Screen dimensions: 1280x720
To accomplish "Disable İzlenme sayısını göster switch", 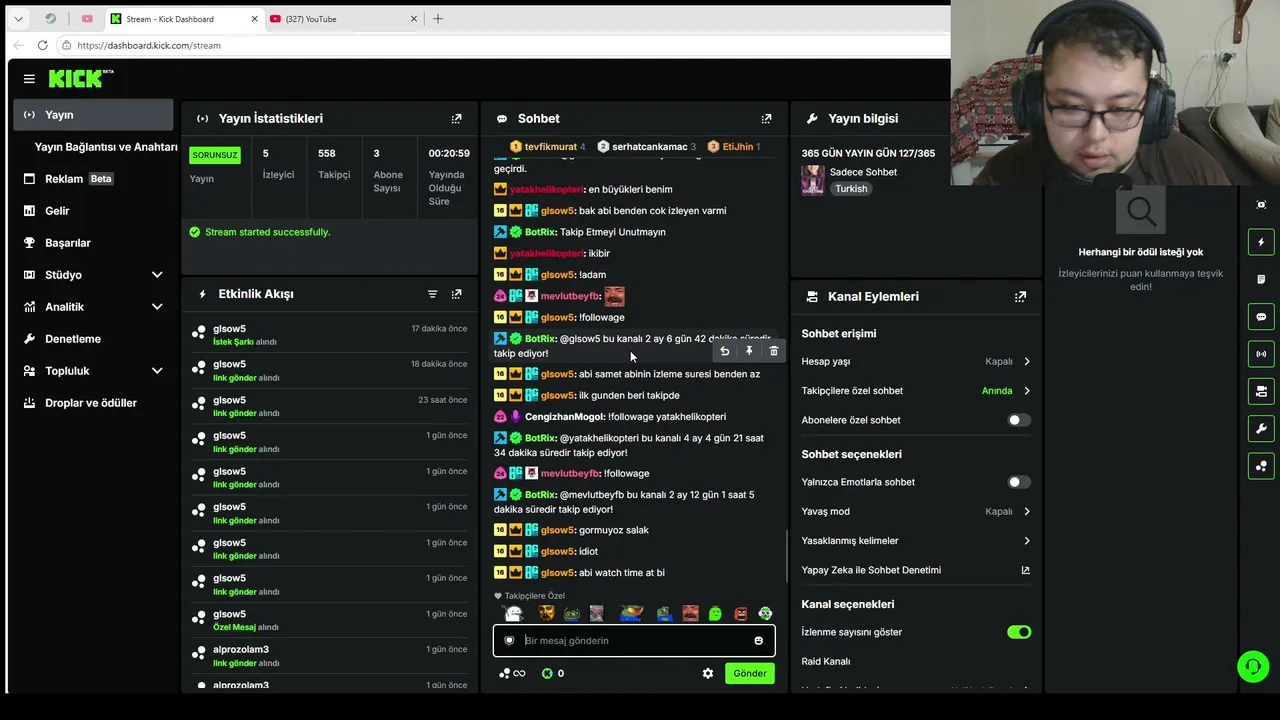I will [x=1018, y=632].
